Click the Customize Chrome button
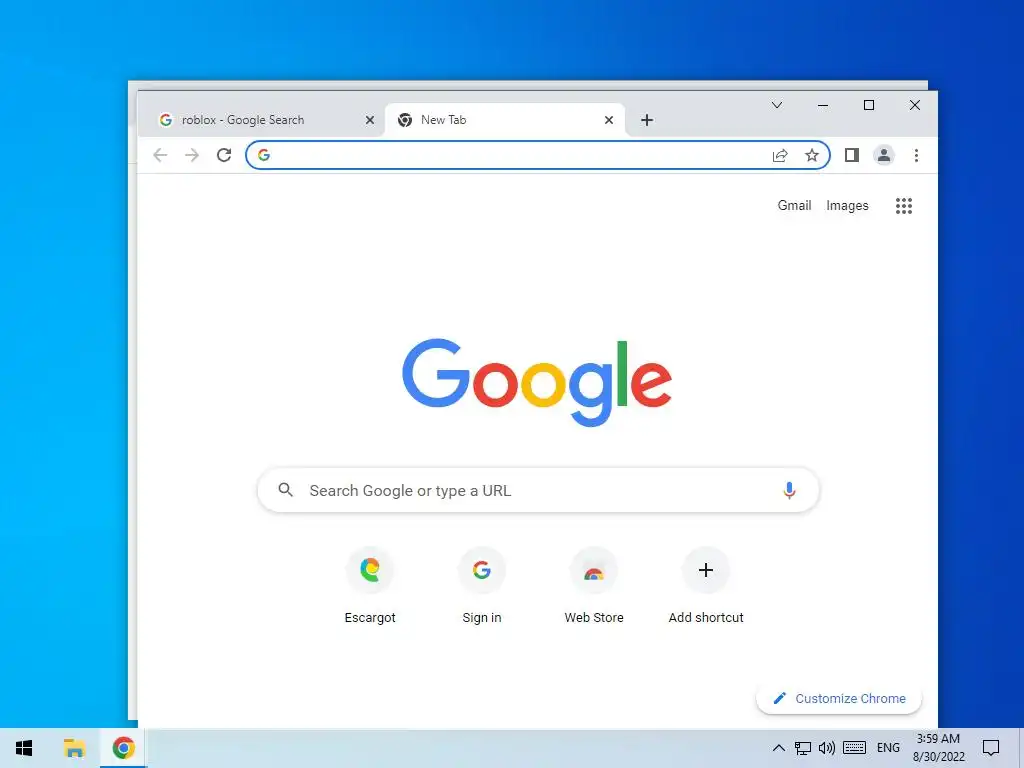This screenshot has width=1024, height=768. [839, 699]
